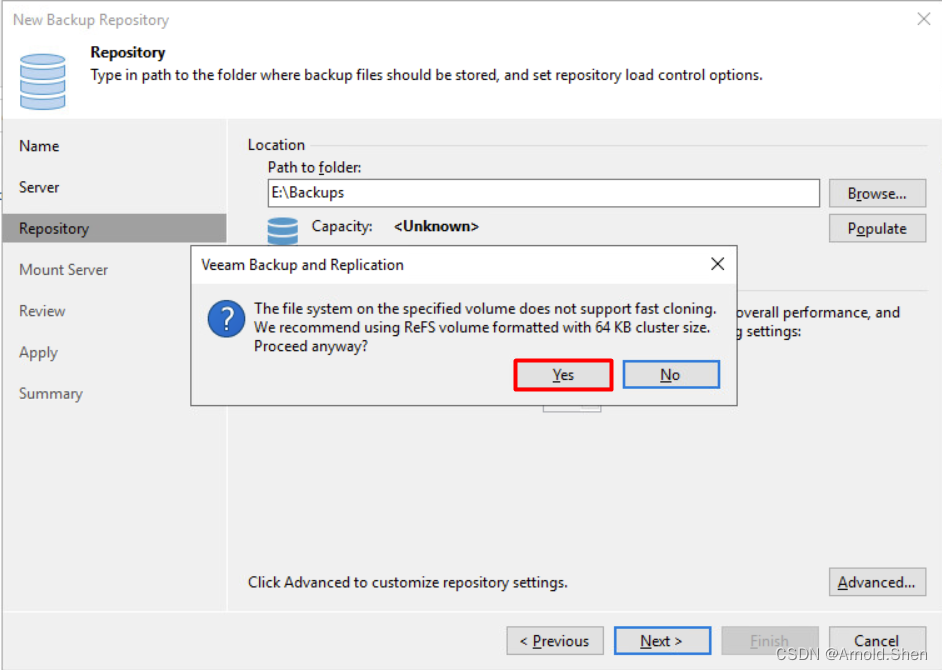Cancel the New Backup Repository wizard
This screenshot has width=942, height=670.
(x=877, y=641)
